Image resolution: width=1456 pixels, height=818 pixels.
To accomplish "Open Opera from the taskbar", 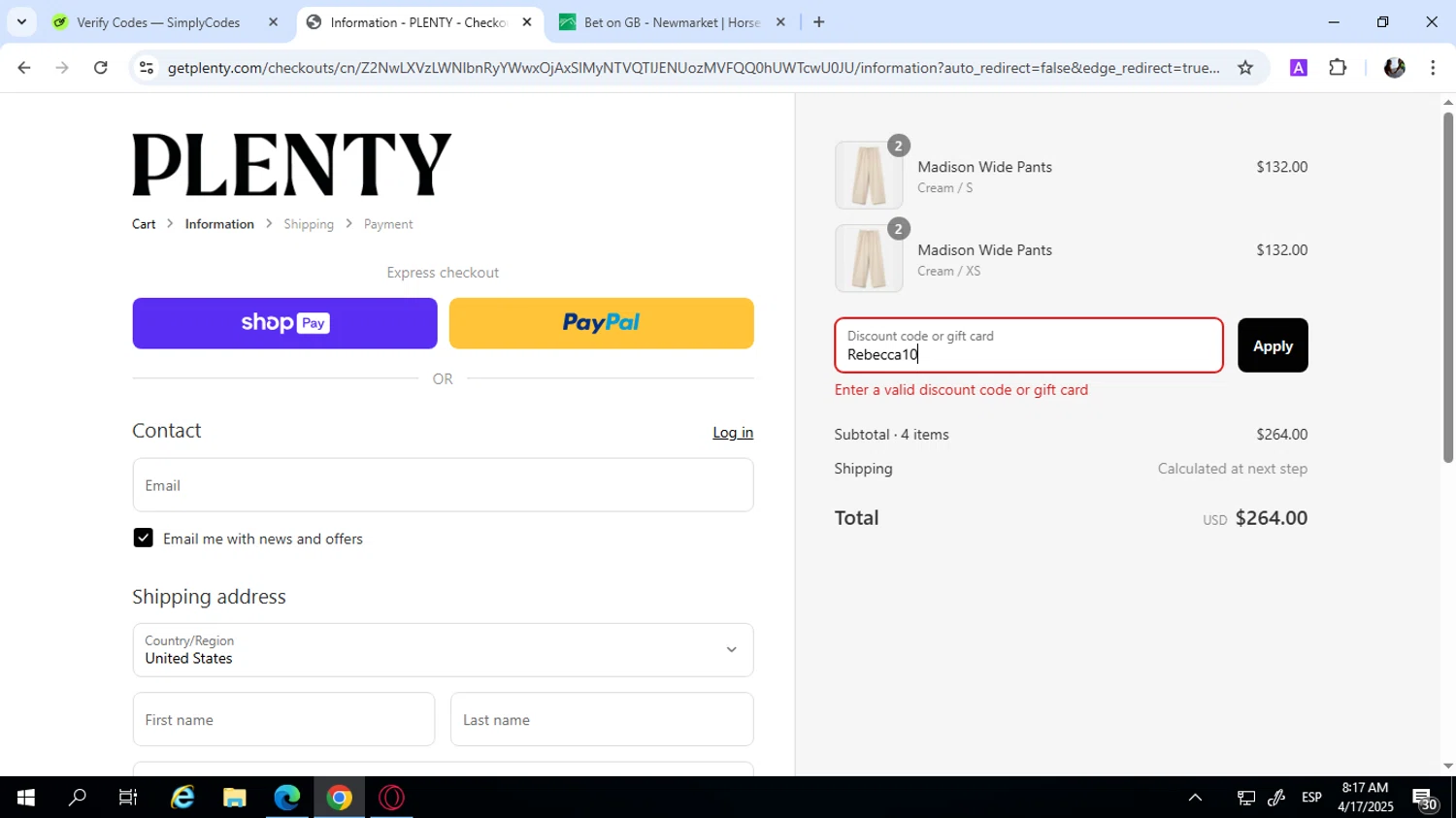I will 392,798.
